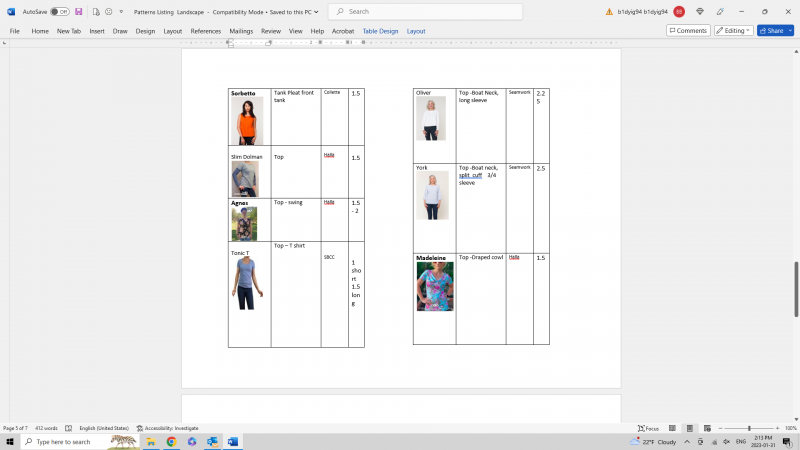Expand the Customize Quick Access Toolbar arrow

click(x=121, y=12)
